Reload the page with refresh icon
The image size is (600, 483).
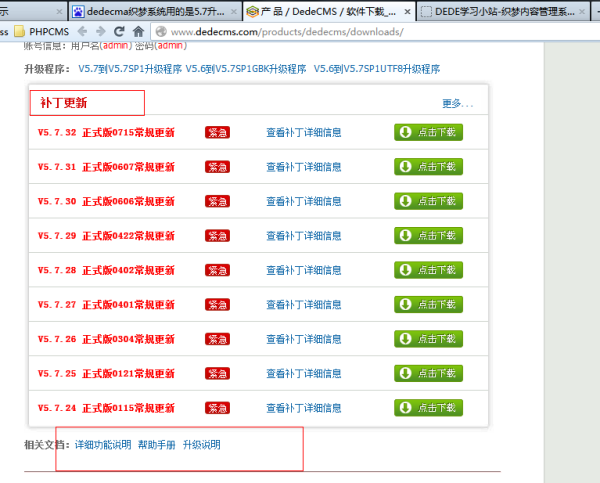120,32
